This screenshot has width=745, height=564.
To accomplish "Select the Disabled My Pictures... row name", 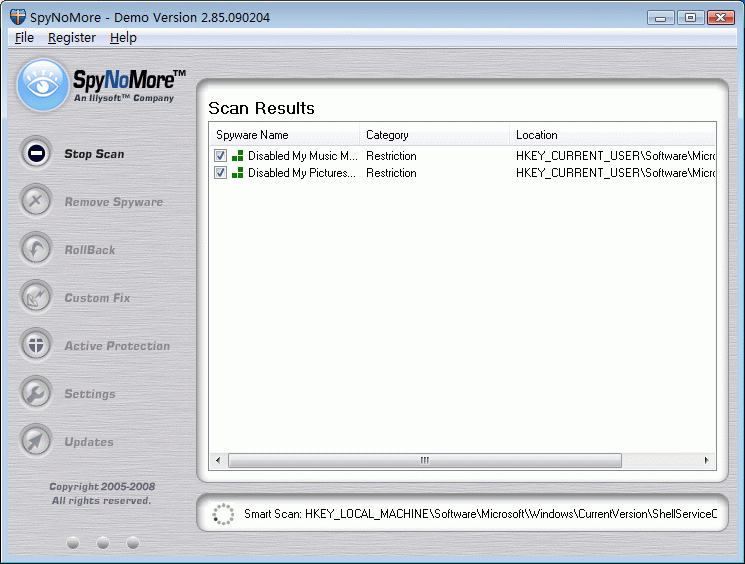I will [302, 173].
